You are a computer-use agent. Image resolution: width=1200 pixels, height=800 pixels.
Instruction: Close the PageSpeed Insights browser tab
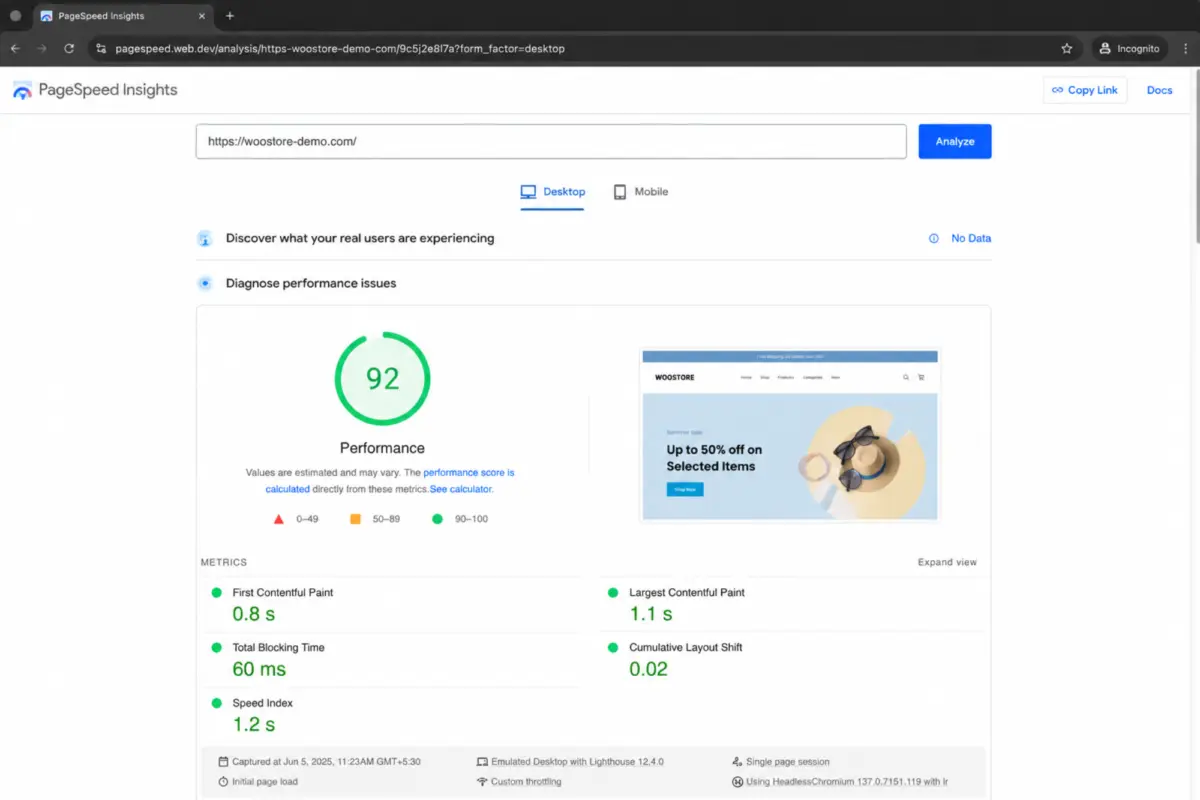202,17
